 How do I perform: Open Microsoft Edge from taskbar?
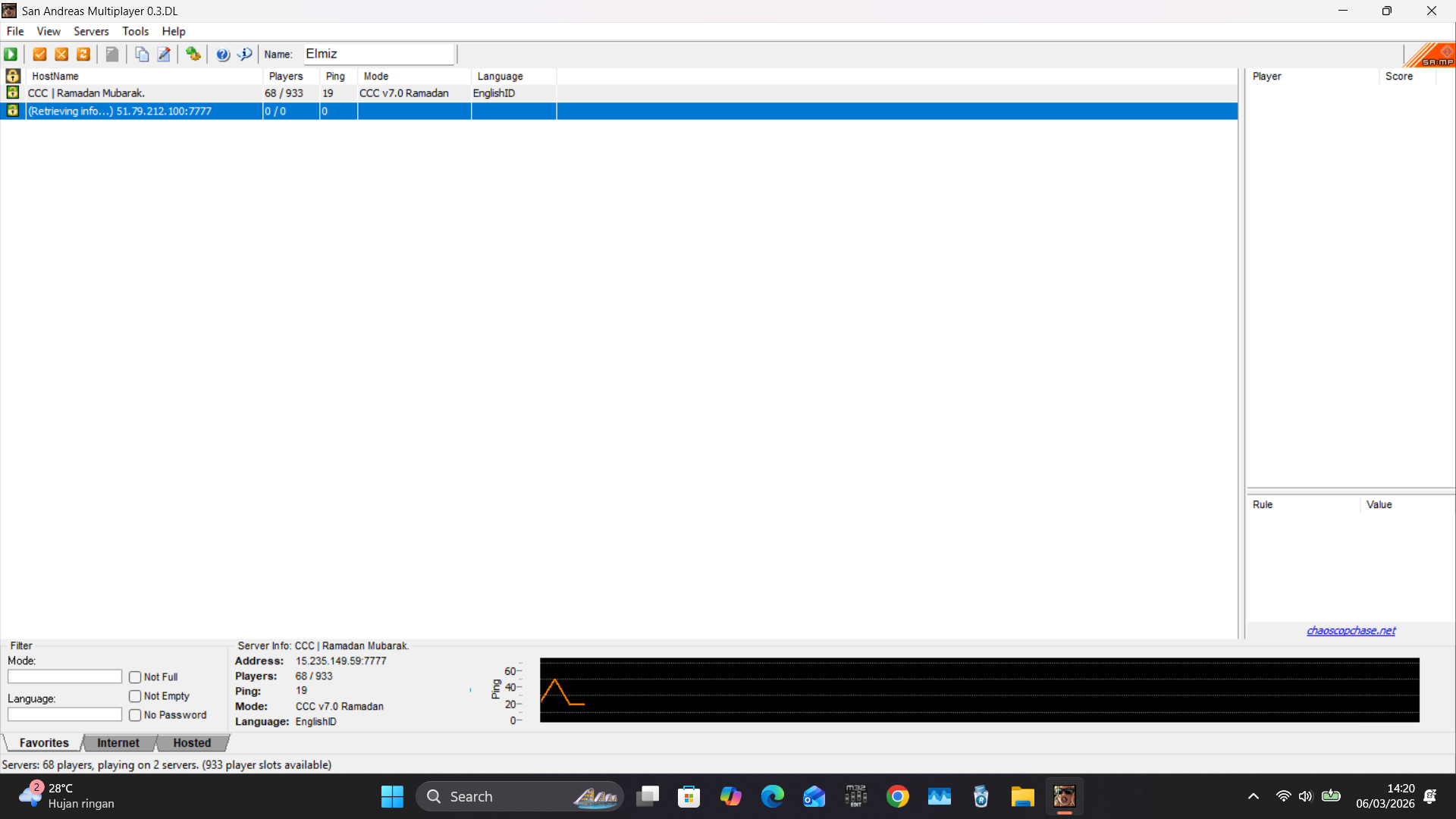click(x=773, y=796)
